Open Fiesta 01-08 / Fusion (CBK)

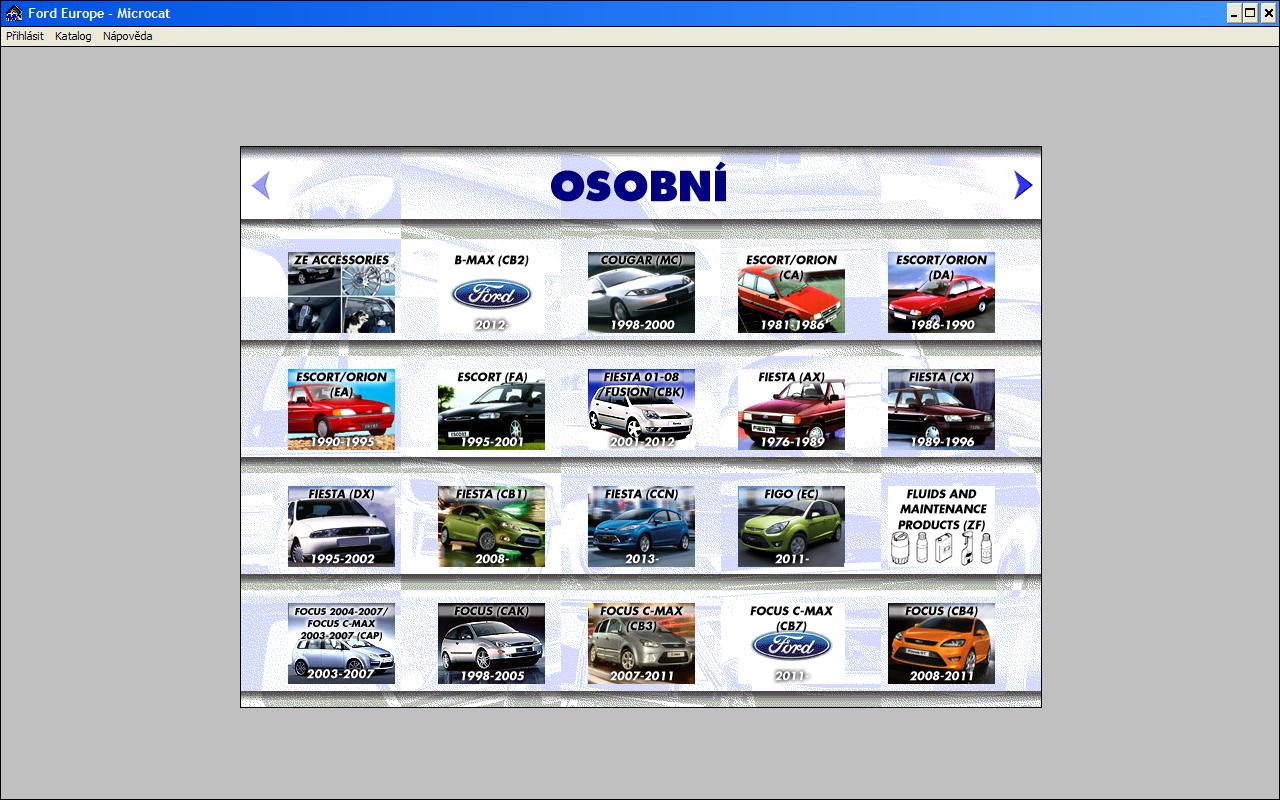point(641,409)
